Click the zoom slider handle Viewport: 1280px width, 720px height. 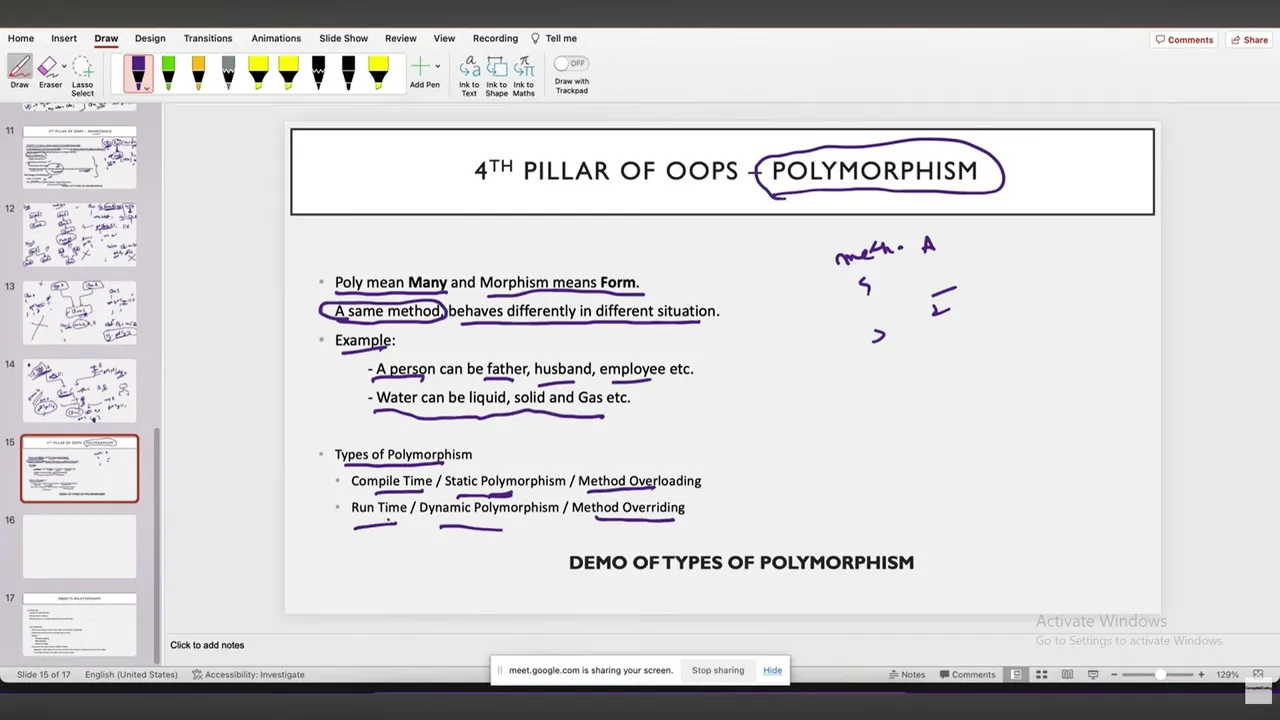pos(1161,674)
